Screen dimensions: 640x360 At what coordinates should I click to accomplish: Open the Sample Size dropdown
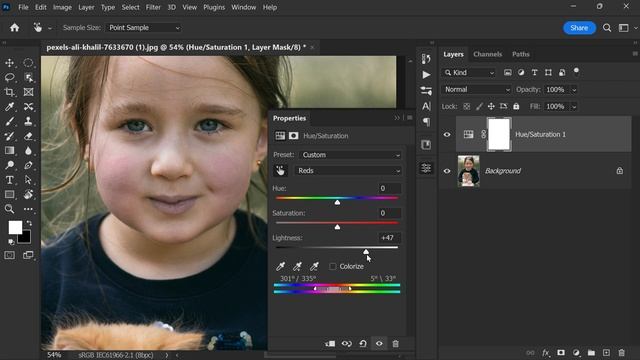point(144,28)
